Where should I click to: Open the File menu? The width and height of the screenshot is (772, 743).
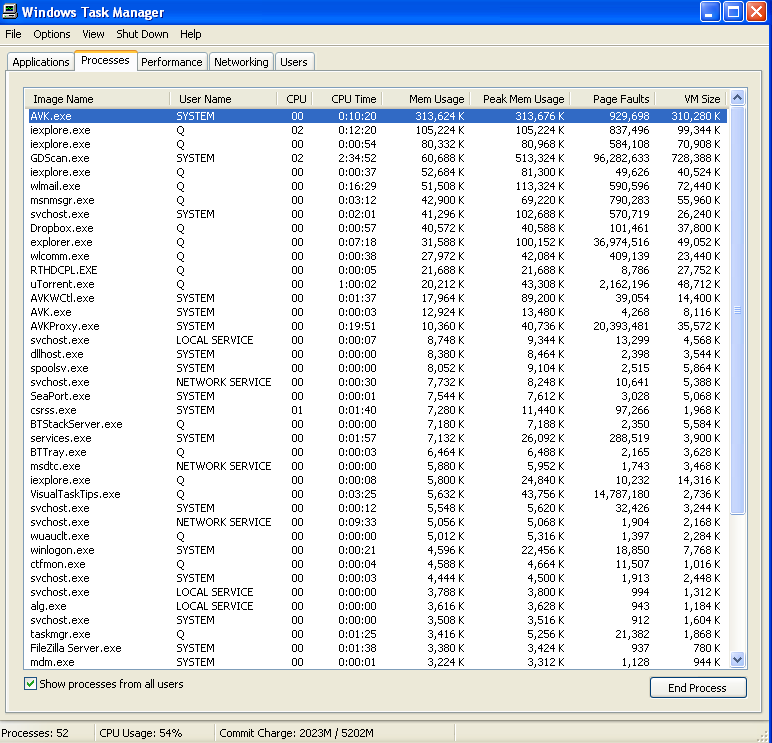pos(13,34)
